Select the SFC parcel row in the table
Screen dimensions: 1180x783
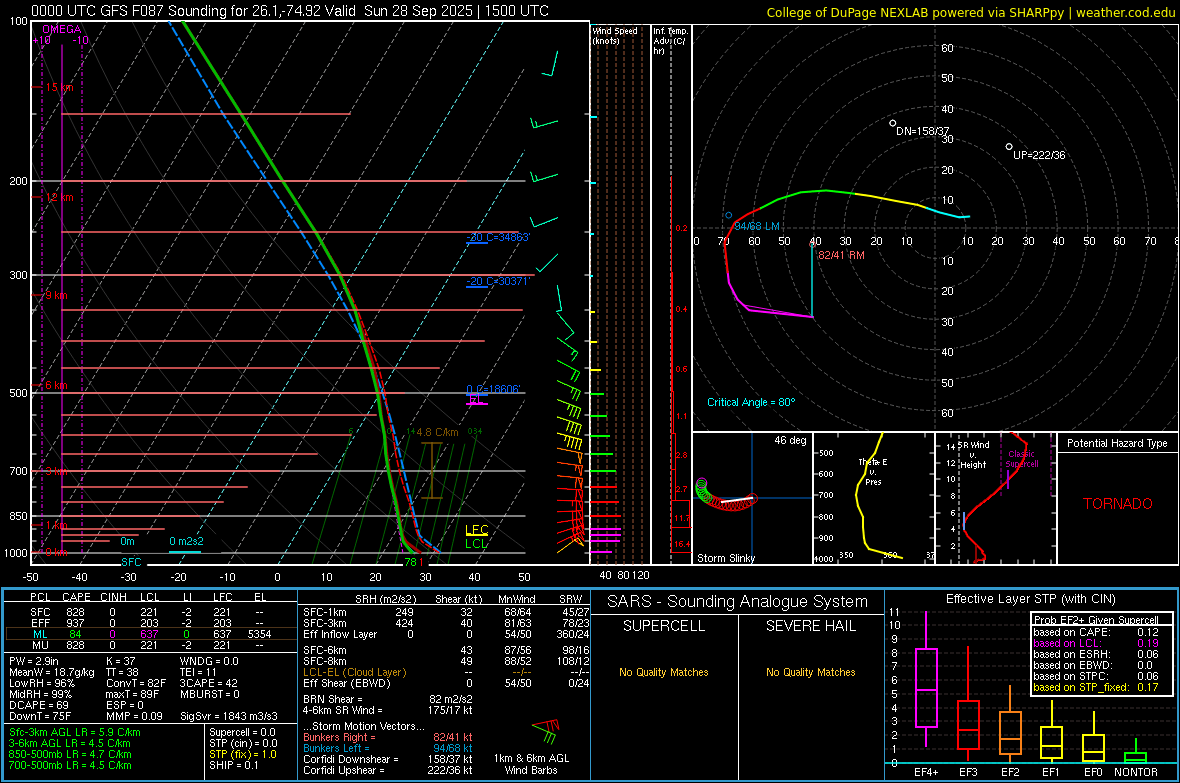click(151, 612)
